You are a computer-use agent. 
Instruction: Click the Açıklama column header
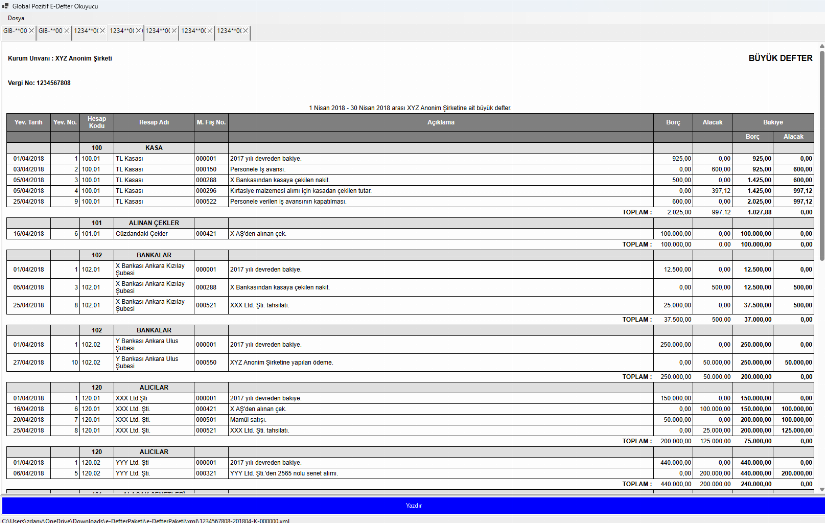[441, 123]
